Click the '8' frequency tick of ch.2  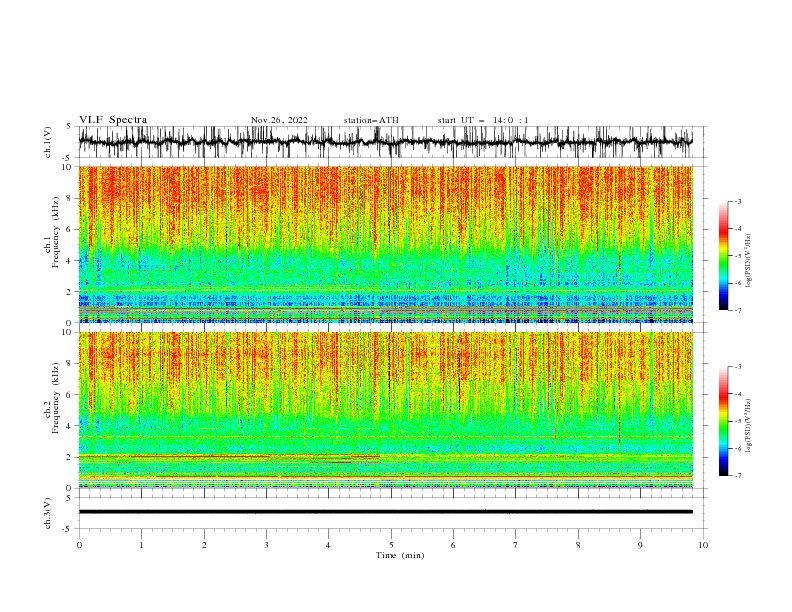(x=71, y=364)
